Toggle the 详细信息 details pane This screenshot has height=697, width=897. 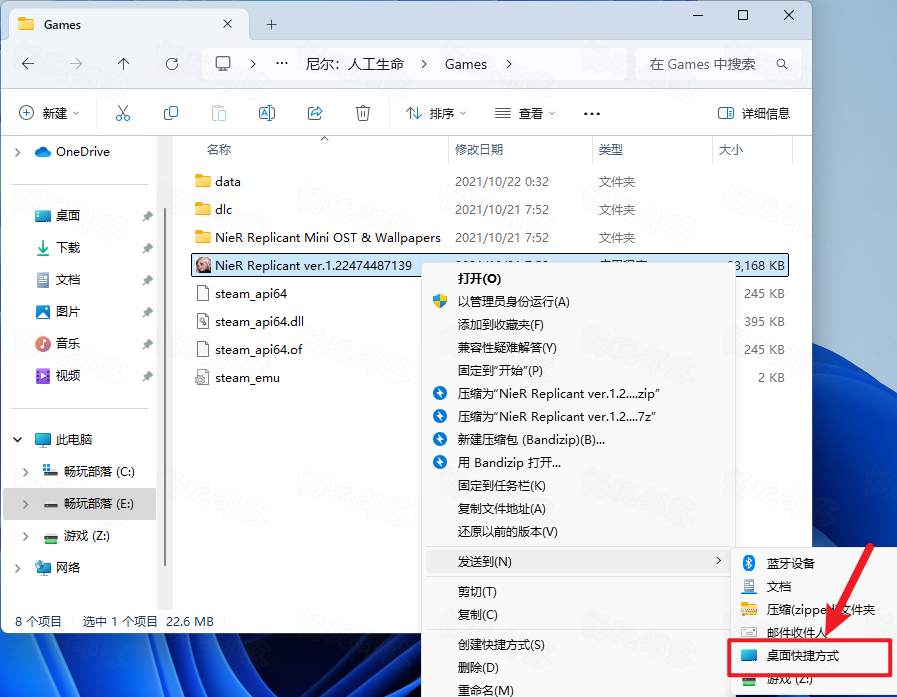pyautogui.click(x=753, y=113)
